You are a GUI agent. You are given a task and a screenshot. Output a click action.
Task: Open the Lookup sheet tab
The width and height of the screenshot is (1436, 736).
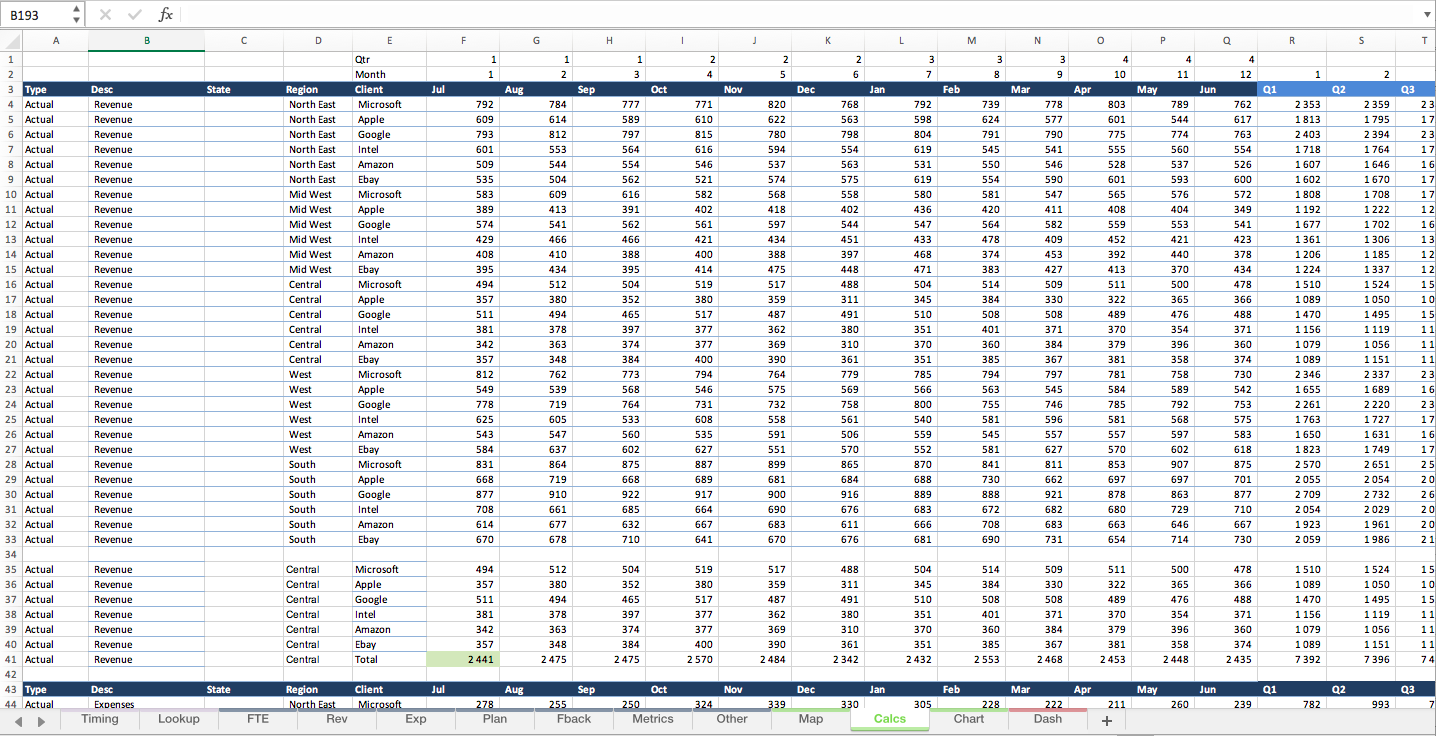pos(179,719)
